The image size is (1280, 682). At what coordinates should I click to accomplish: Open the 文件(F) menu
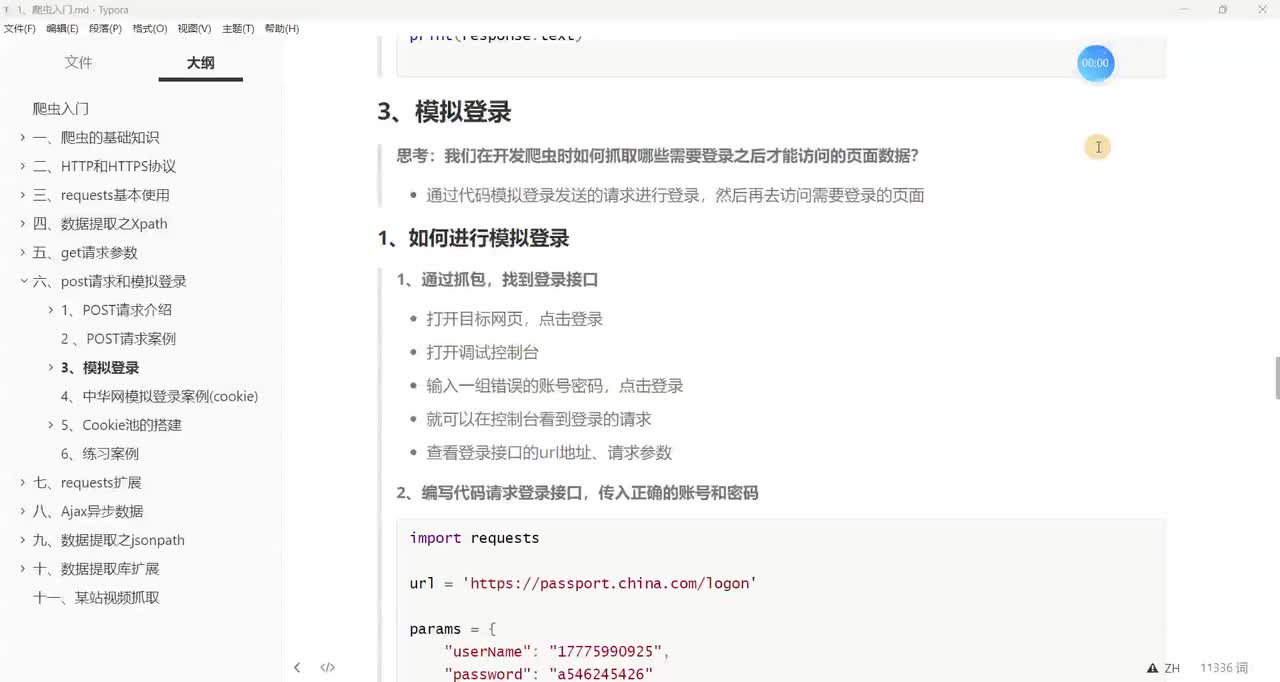pos(19,29)
